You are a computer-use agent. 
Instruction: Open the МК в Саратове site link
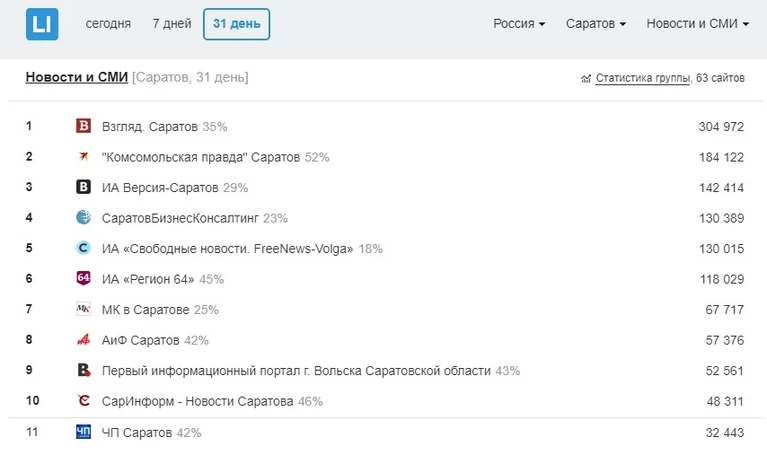[x=145, y=310]
